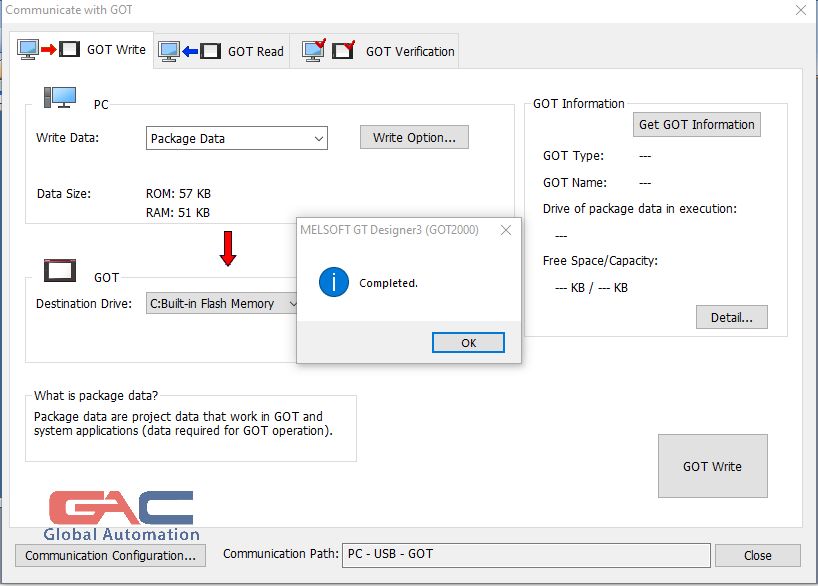This screenshot has width=818, height=586.
Task: Click the PC-to-GOT transfer icon on GOT Write
Action: tap(48, 49)
